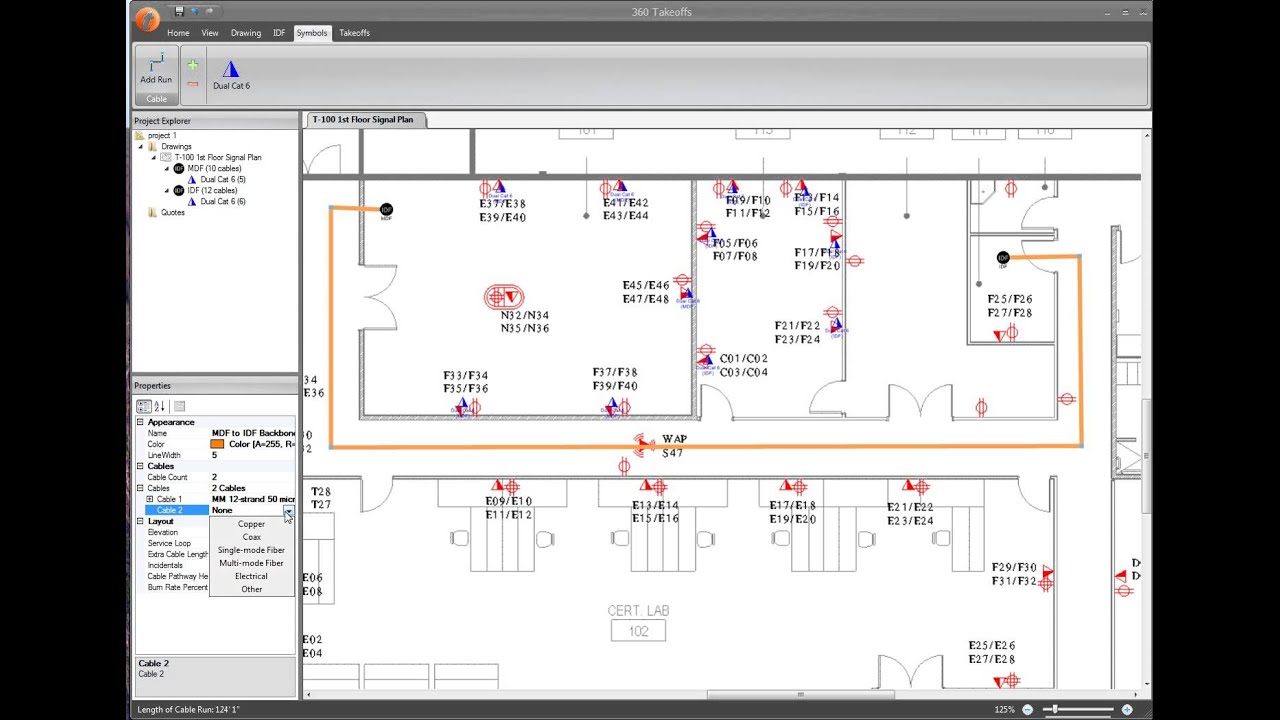Click the horizontal scrollbar under drawing
The image size is (1280, 720).
pyautogui.click(x=800, y=695)
